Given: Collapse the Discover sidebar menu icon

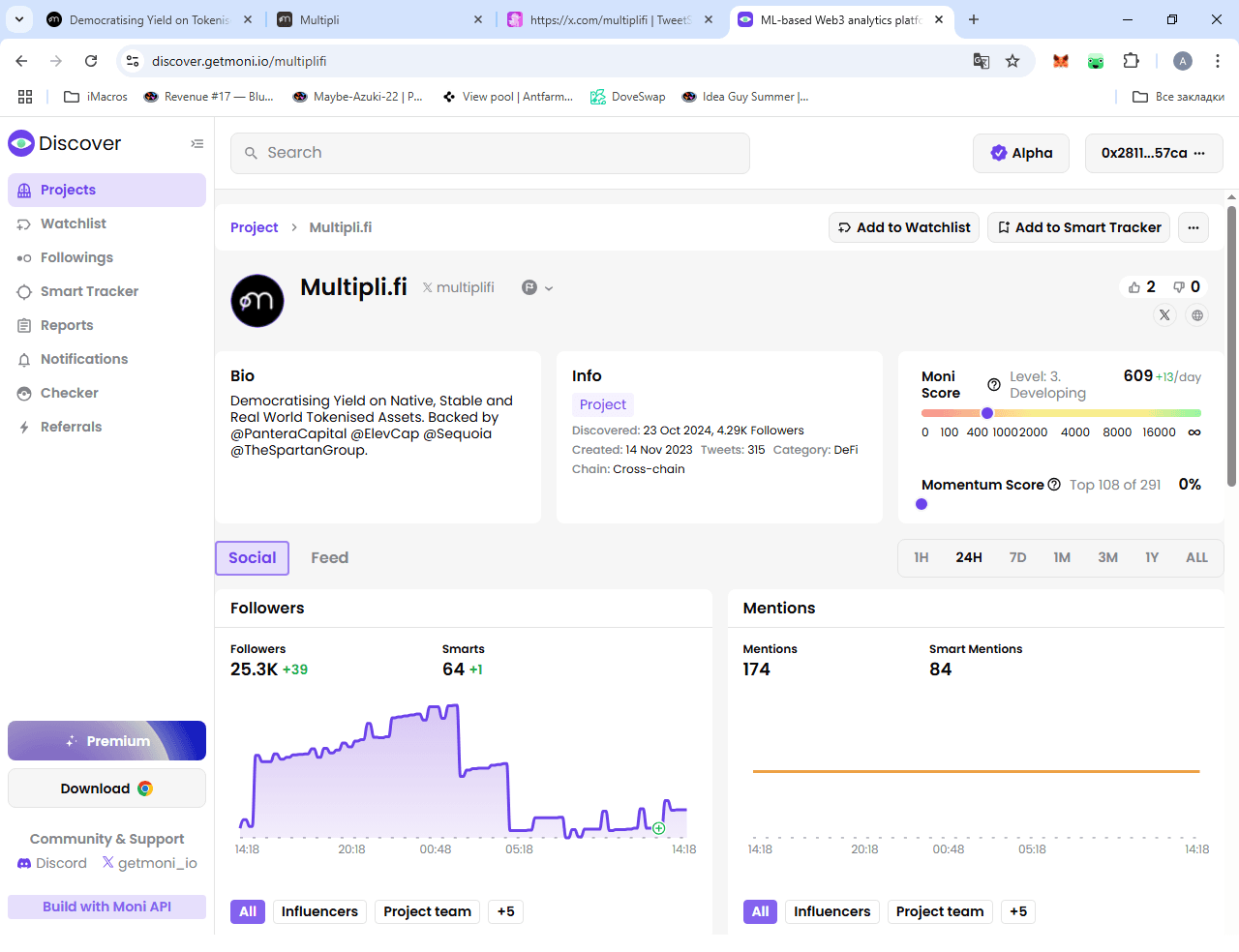Looking at the screenshot, I should click(197, 144).
